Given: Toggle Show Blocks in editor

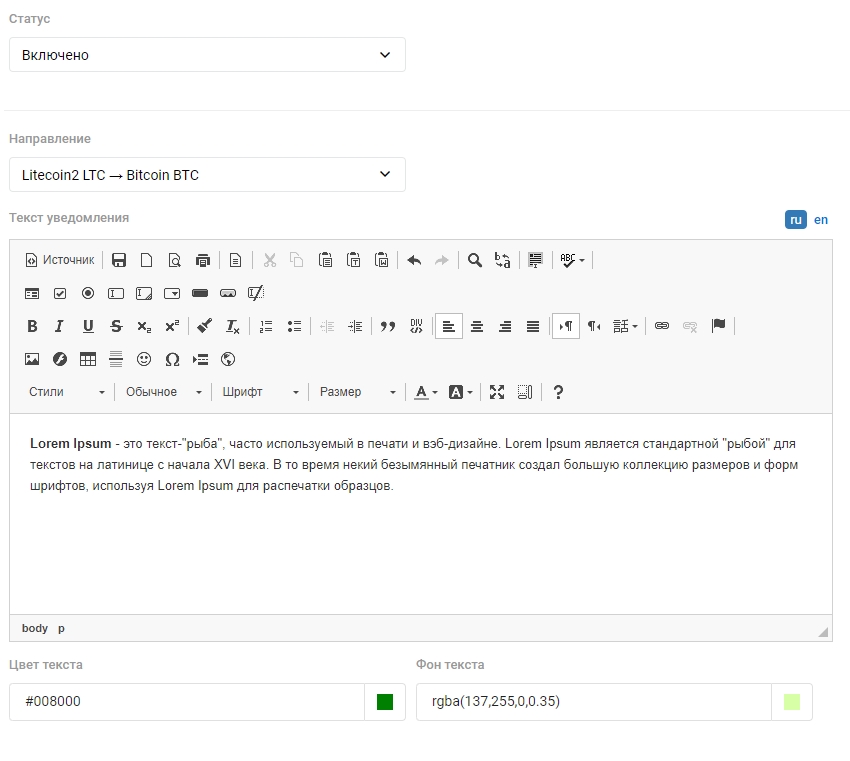Looking at the screenshot, I should [525, 392].
